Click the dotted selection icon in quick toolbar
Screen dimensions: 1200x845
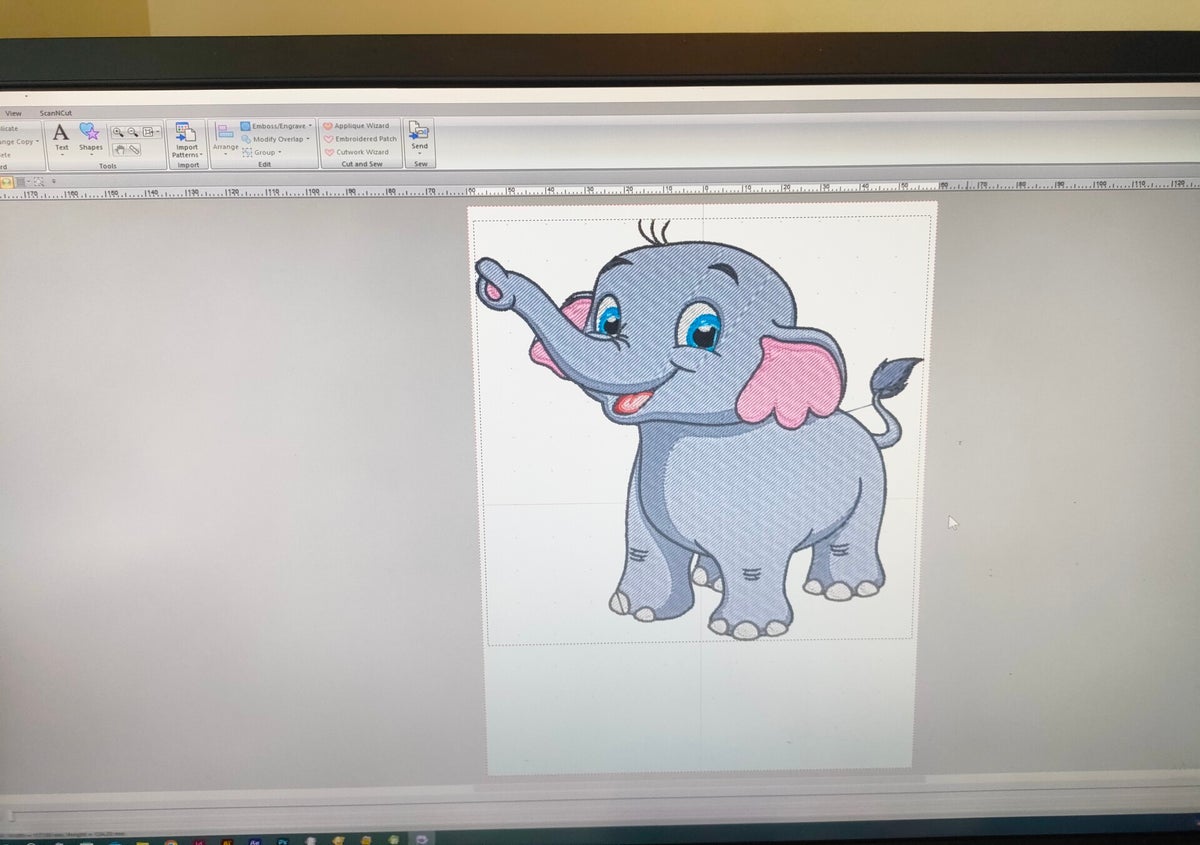37,181
